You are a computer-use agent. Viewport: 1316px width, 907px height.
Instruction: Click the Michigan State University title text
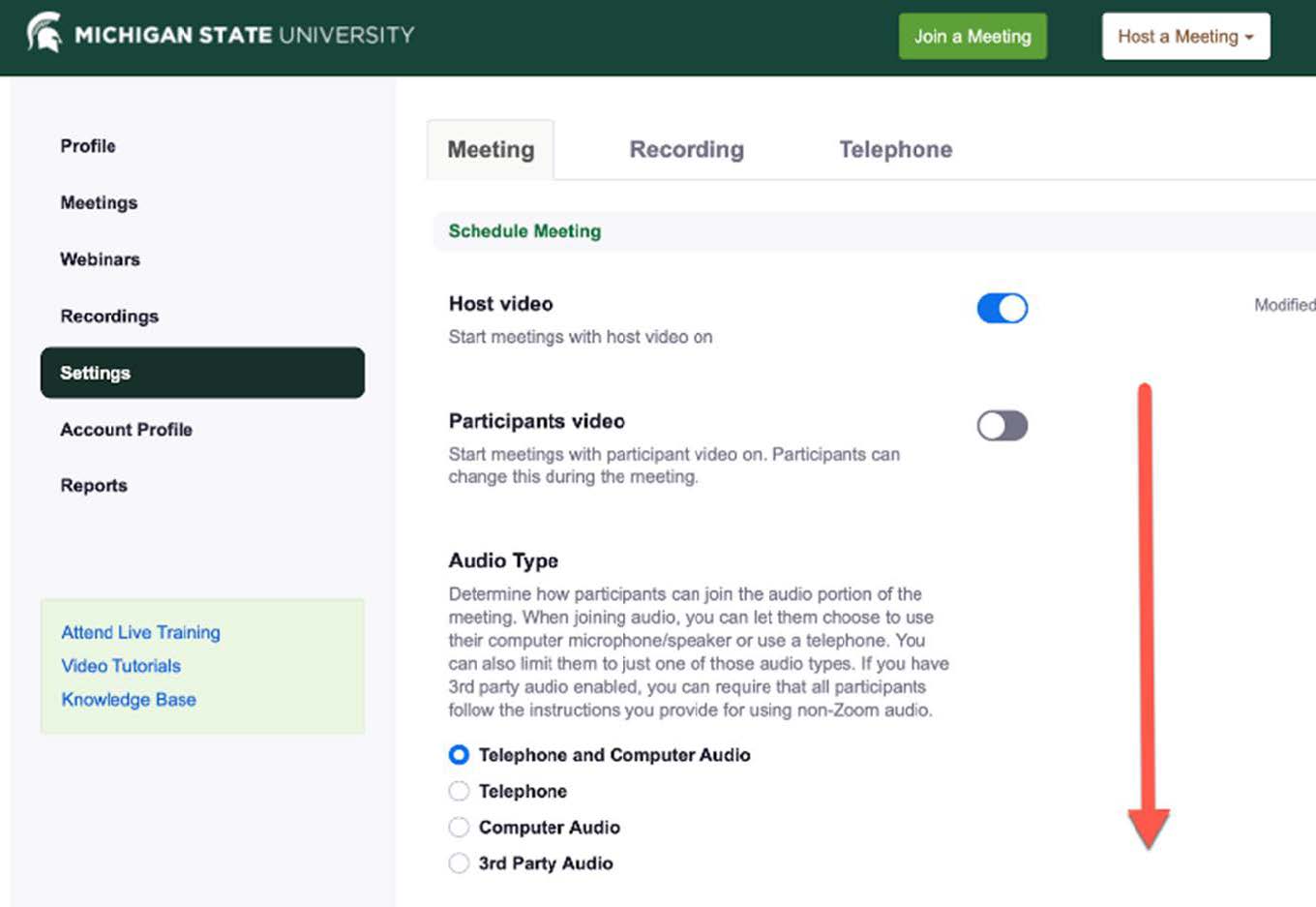tap(245, 36)
